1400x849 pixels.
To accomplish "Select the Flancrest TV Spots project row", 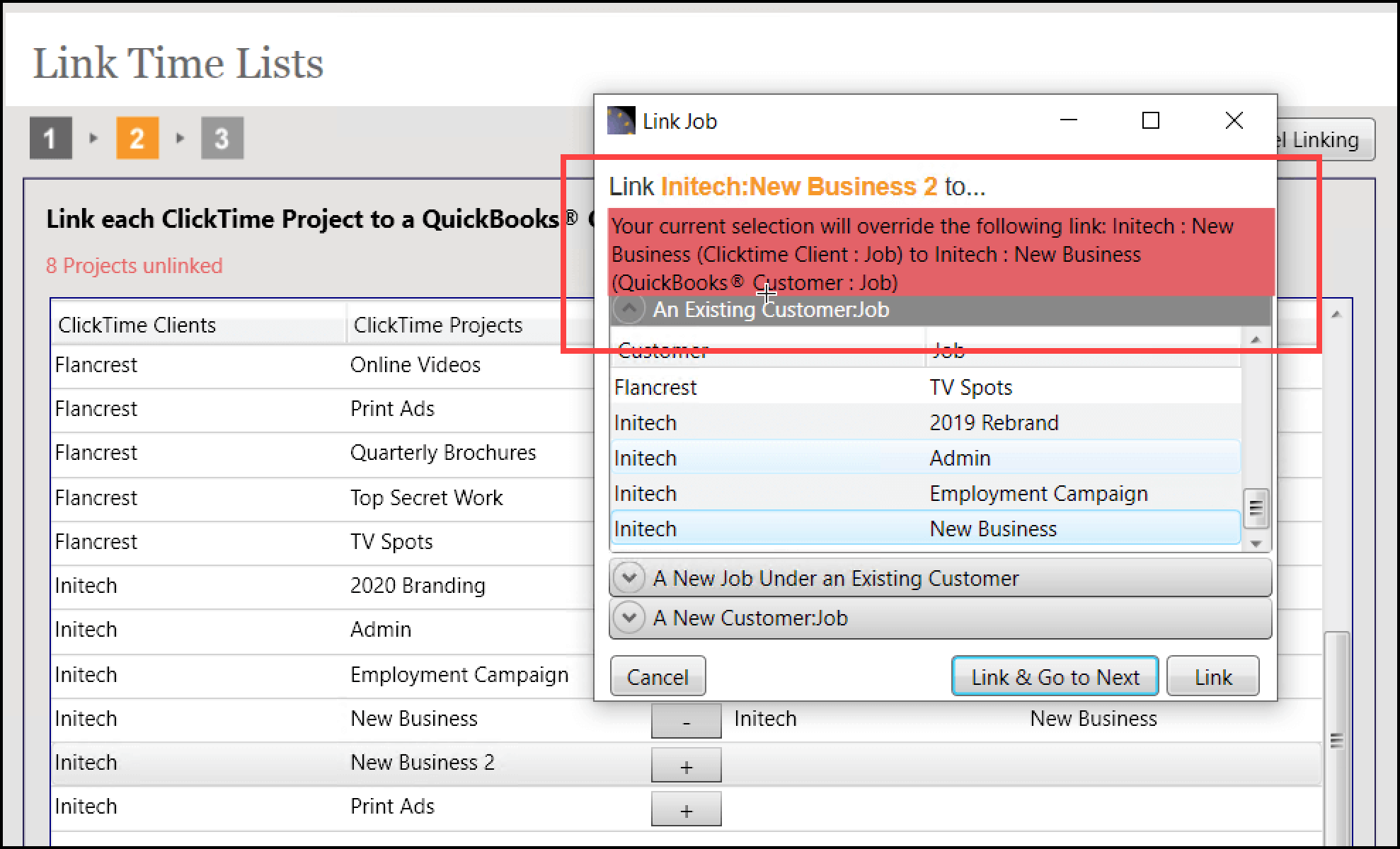I will 323,542.
